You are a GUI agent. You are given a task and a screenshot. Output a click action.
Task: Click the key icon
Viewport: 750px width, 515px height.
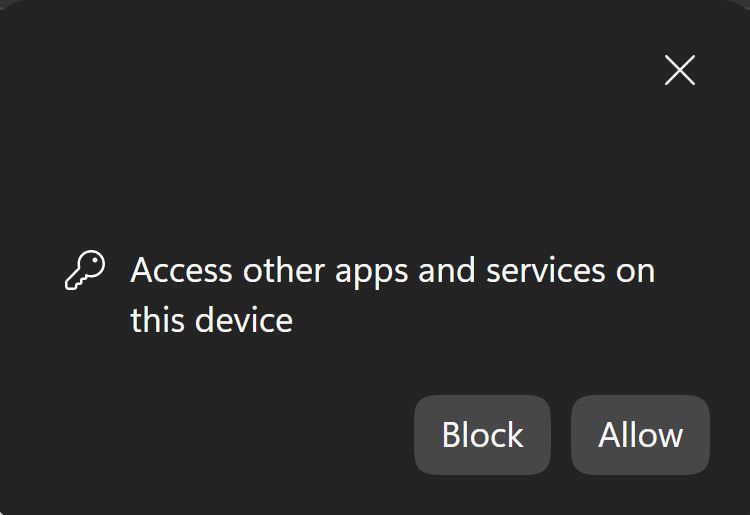85,271
